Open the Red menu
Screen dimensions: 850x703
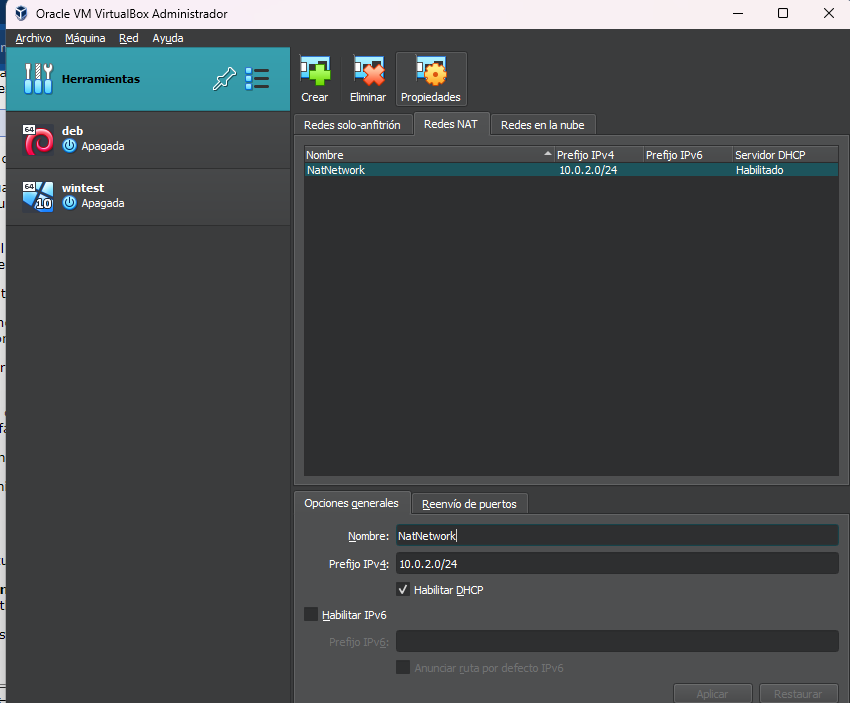128,38
